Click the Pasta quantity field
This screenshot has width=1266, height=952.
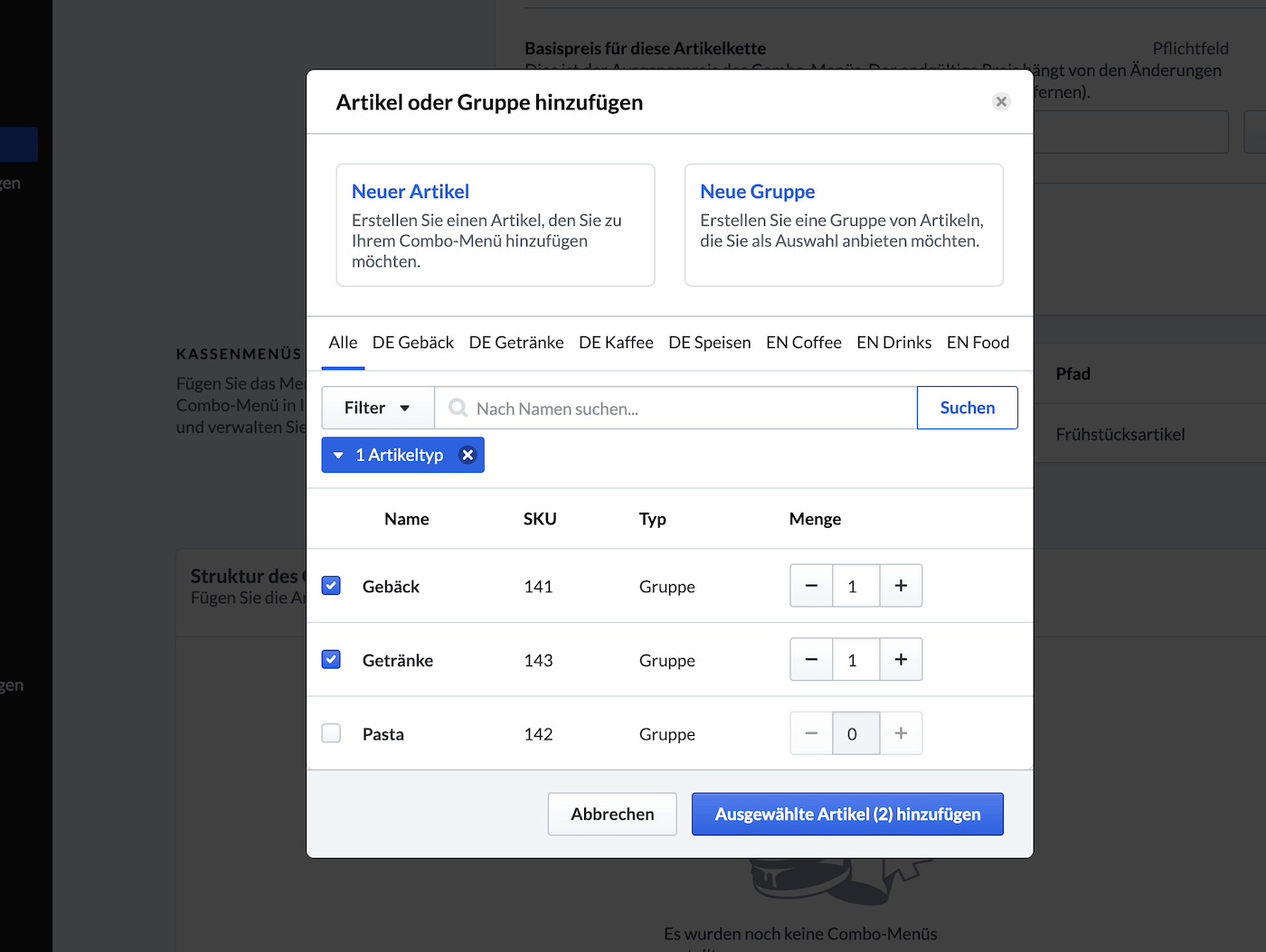pyautogui.click(x=855, y=733)
